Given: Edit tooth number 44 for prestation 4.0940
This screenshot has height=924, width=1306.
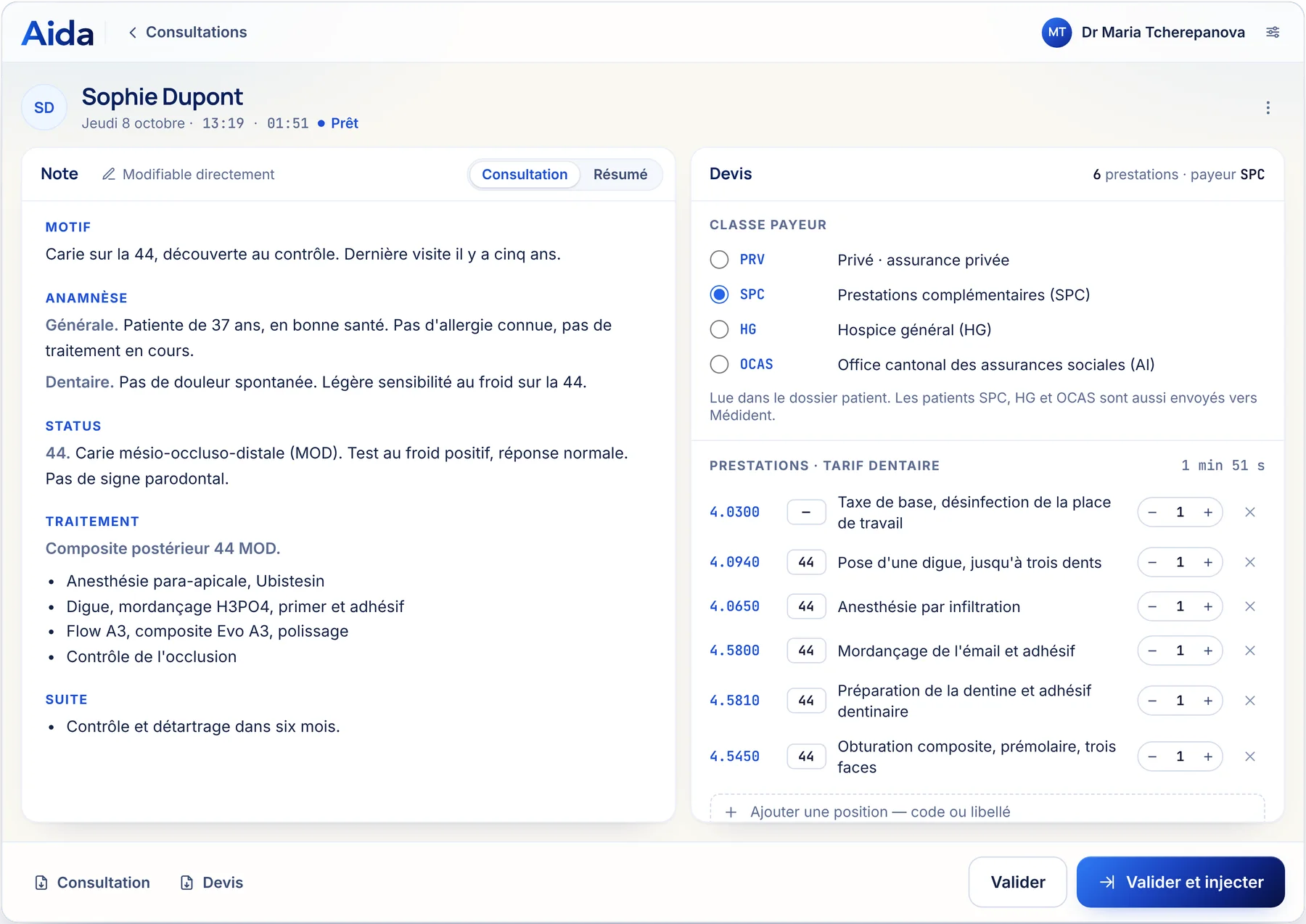Looking at the screenshot, I should pos(806,562).
